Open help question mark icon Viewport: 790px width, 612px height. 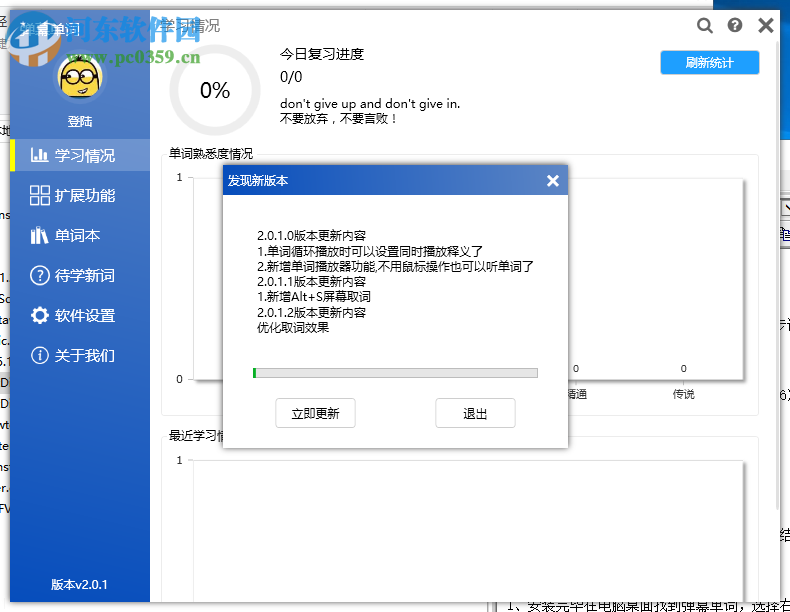pyautogui.click(x=735, y=25)
